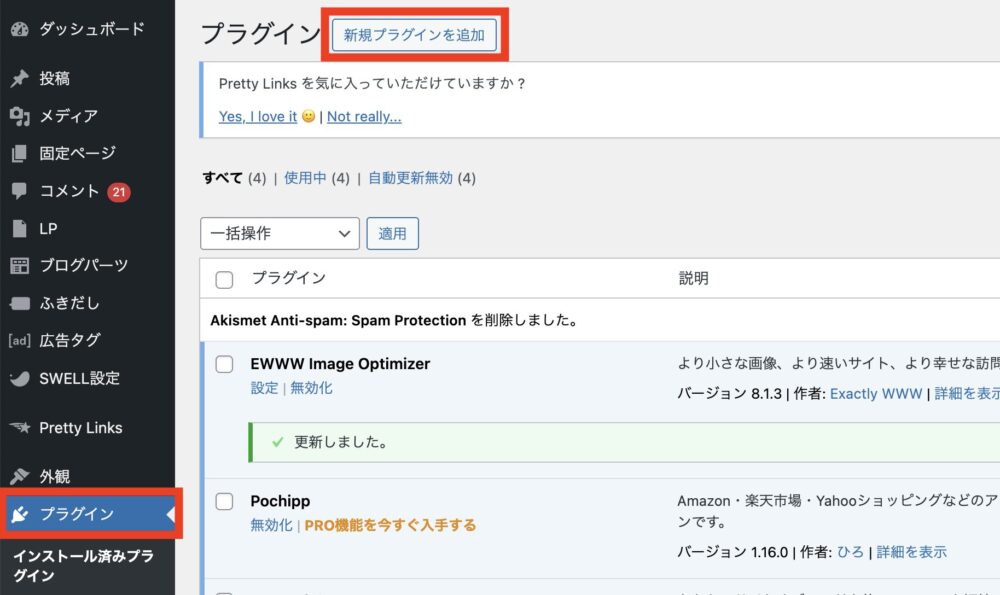Click the Yes, I love it link

(x=258, y=117)
